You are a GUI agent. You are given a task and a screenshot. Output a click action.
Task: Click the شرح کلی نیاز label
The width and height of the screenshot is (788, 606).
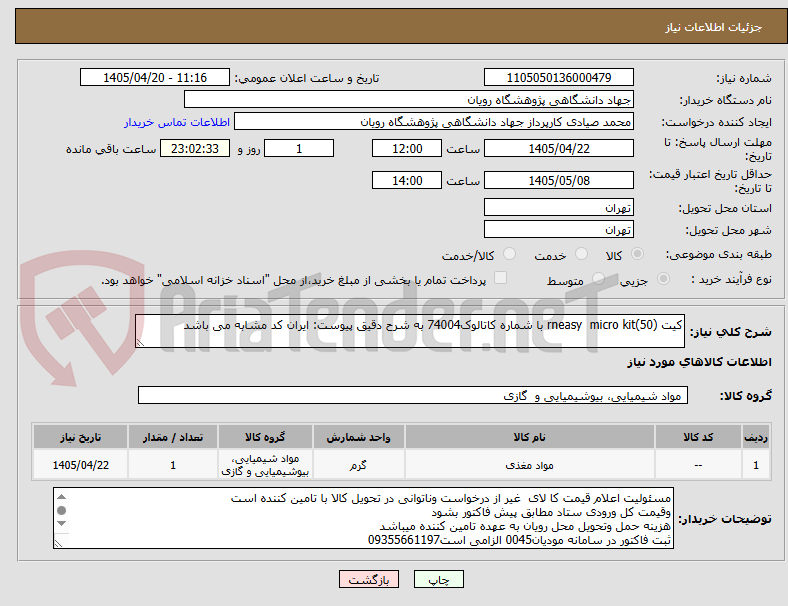730,332
